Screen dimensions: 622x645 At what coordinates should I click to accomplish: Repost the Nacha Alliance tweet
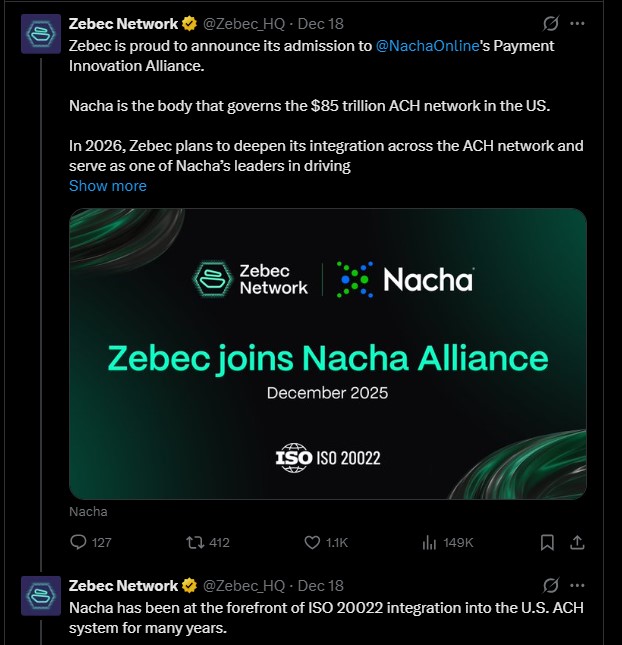[x=196, y=542]
